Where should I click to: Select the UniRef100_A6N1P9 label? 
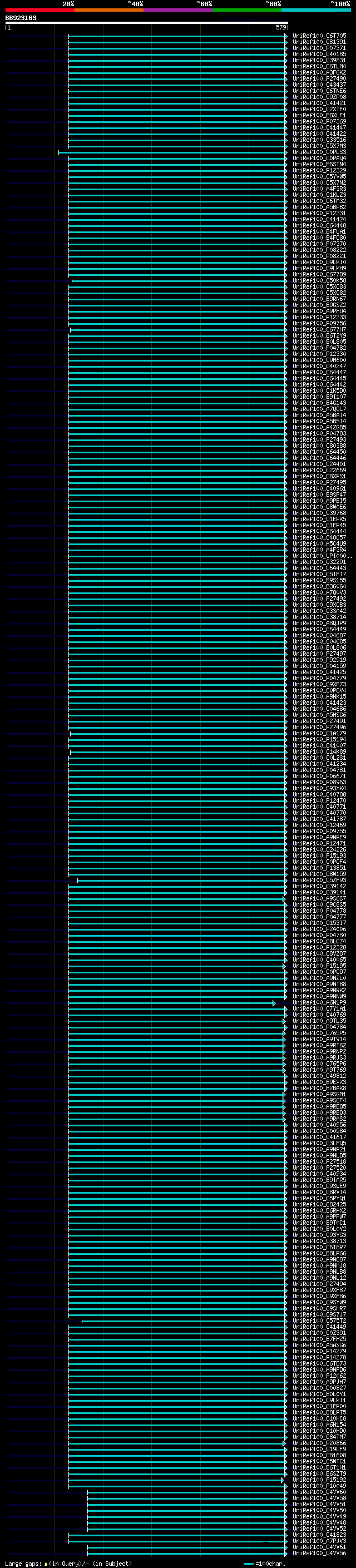[319, 1002]
